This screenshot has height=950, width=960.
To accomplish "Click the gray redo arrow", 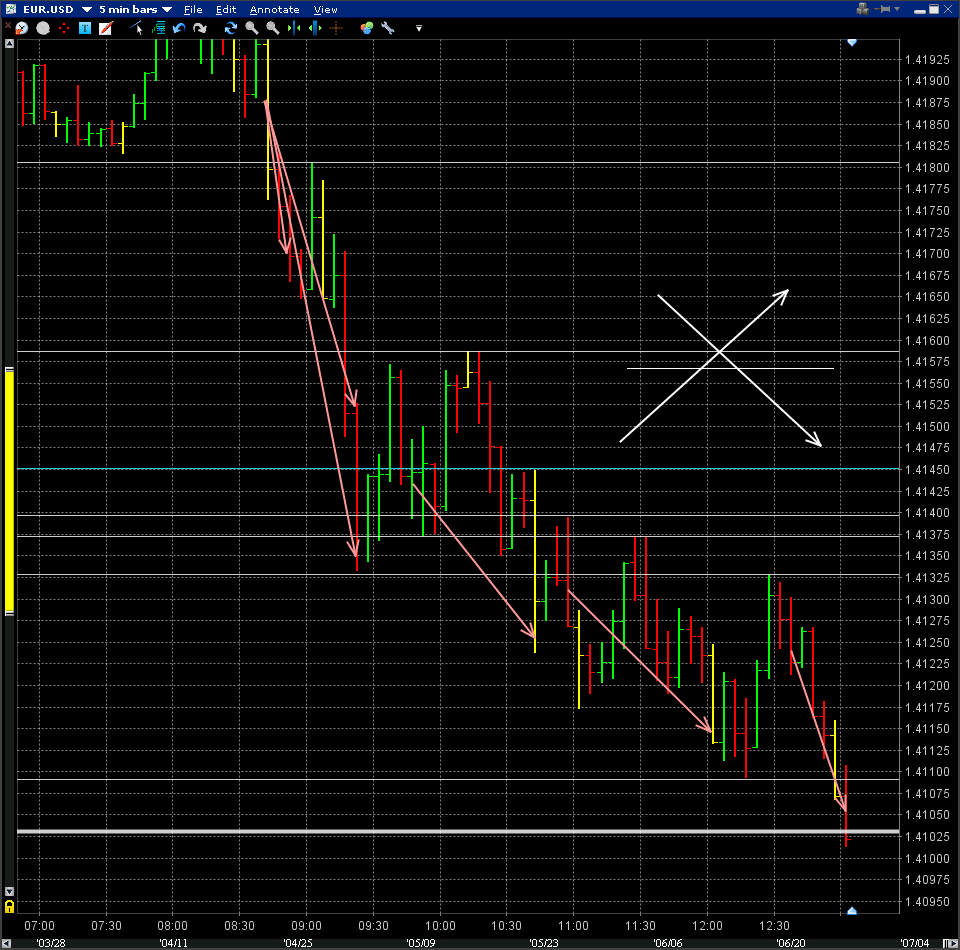I will click(x=200, y=28).
